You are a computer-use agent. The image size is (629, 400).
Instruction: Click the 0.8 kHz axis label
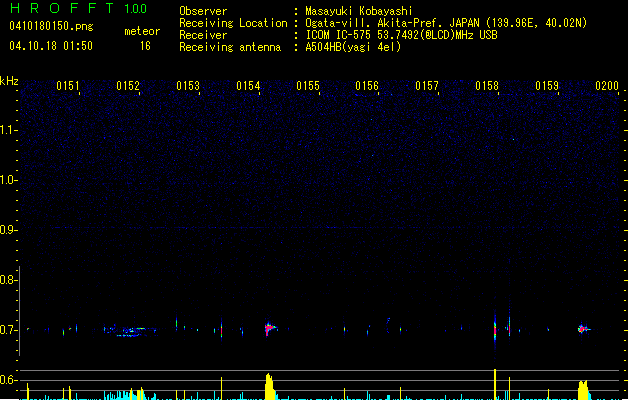point(9,280)
